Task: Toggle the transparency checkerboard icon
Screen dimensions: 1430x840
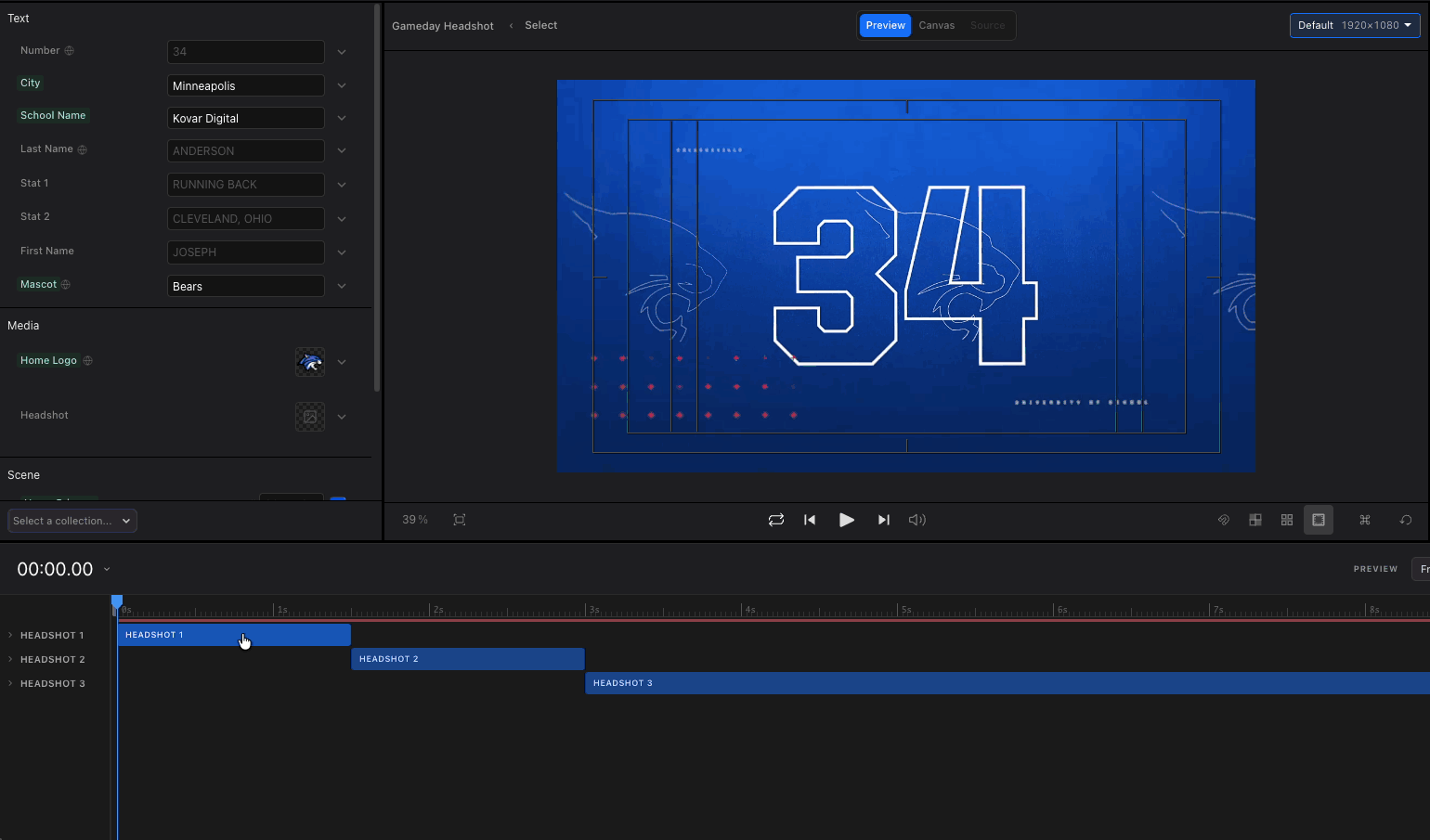Action: pyautogui.click(x=1255, y=520)
